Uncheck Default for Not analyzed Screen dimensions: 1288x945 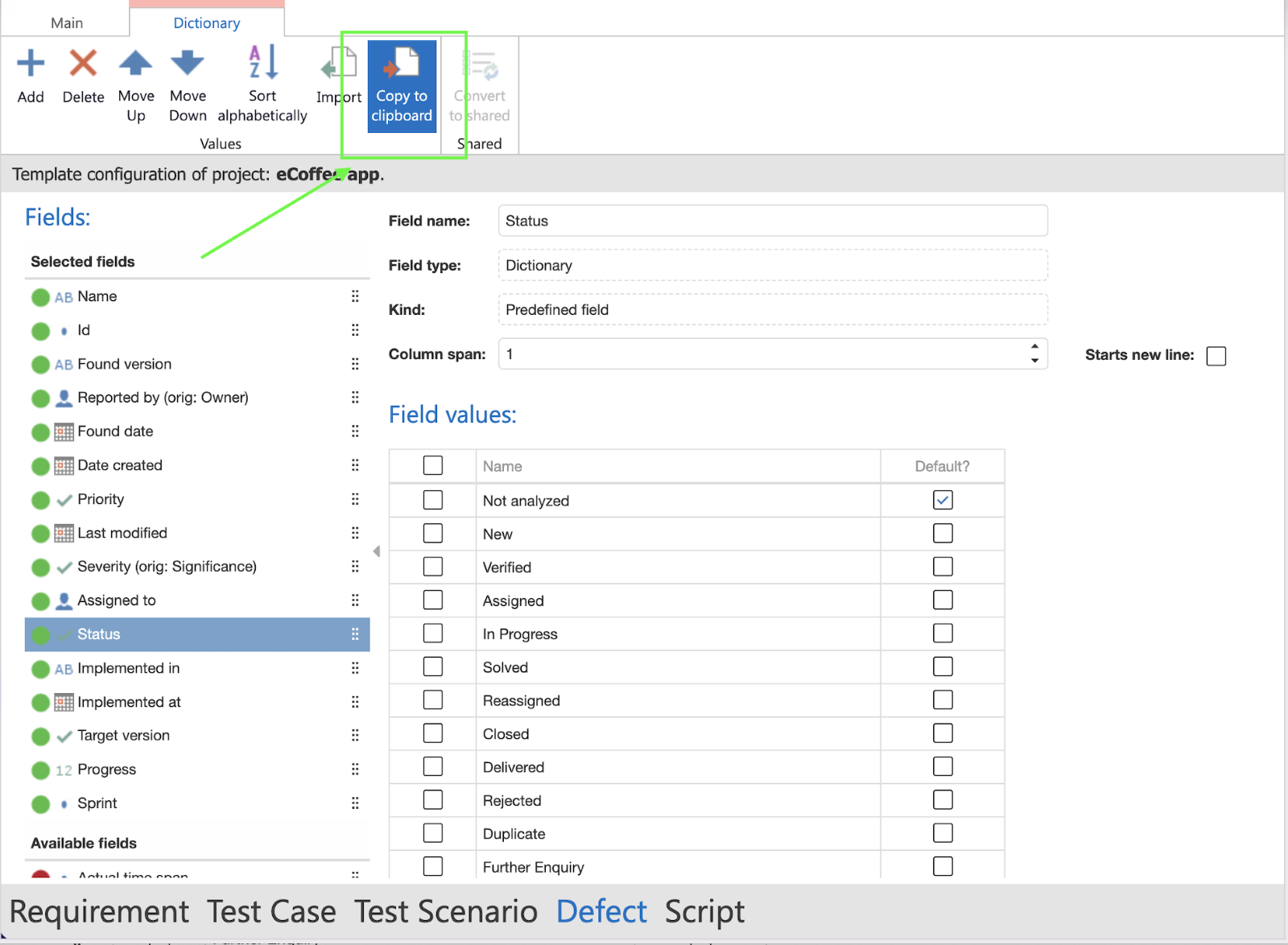coord(943,500)
